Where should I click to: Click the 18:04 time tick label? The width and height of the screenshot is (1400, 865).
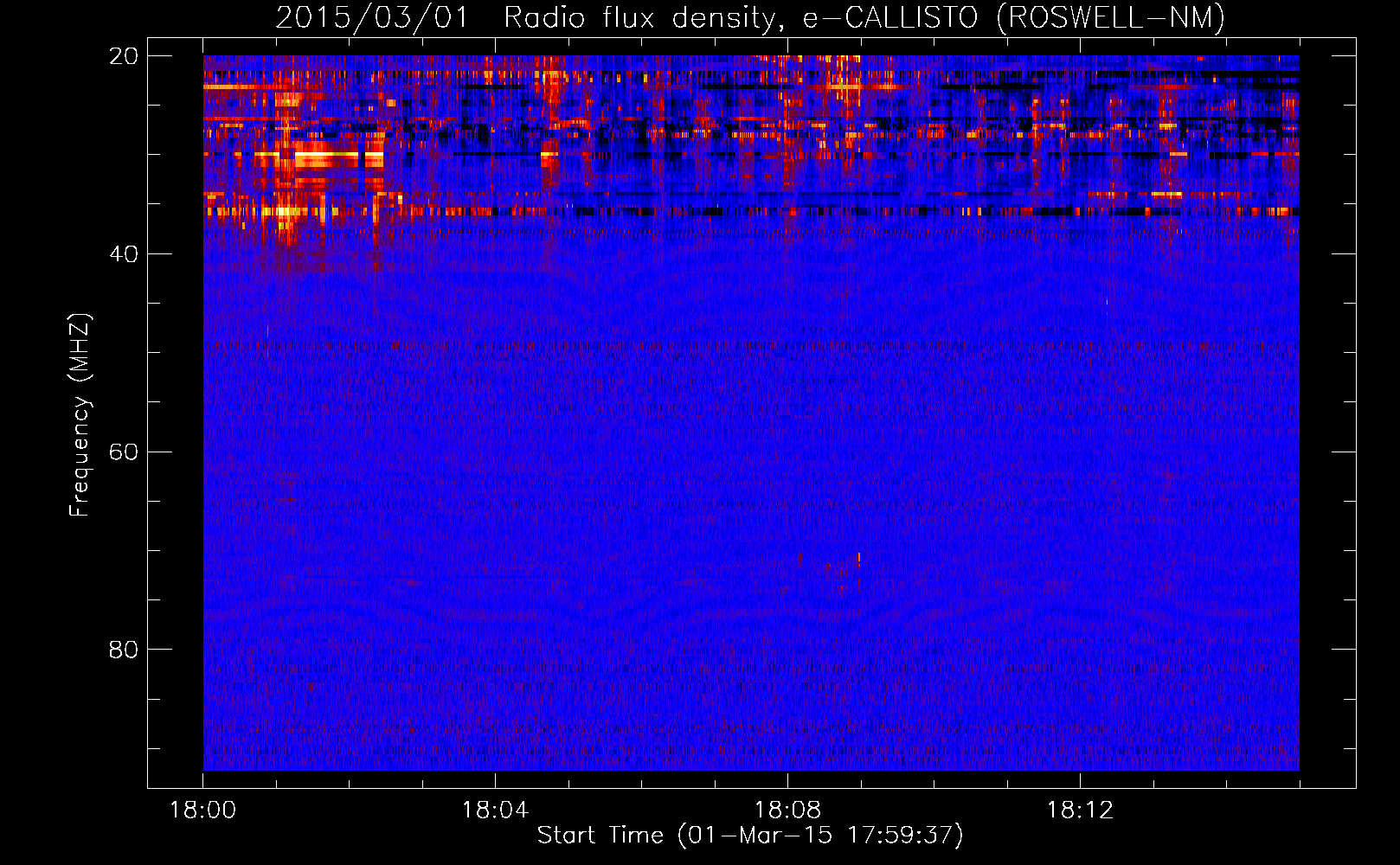click(495, 811)
